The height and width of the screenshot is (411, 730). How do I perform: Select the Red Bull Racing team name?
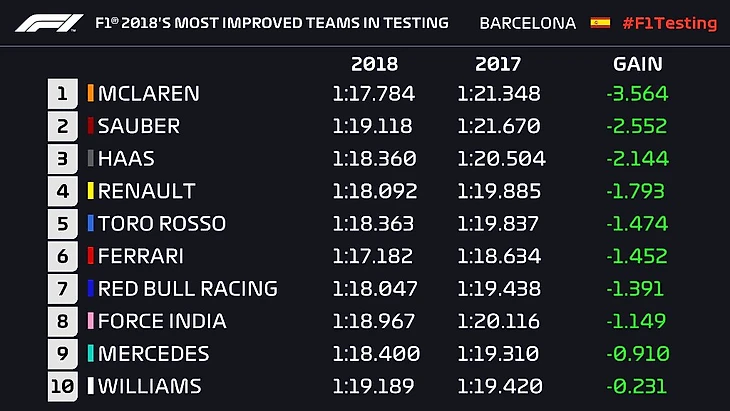tap(187, 288)
